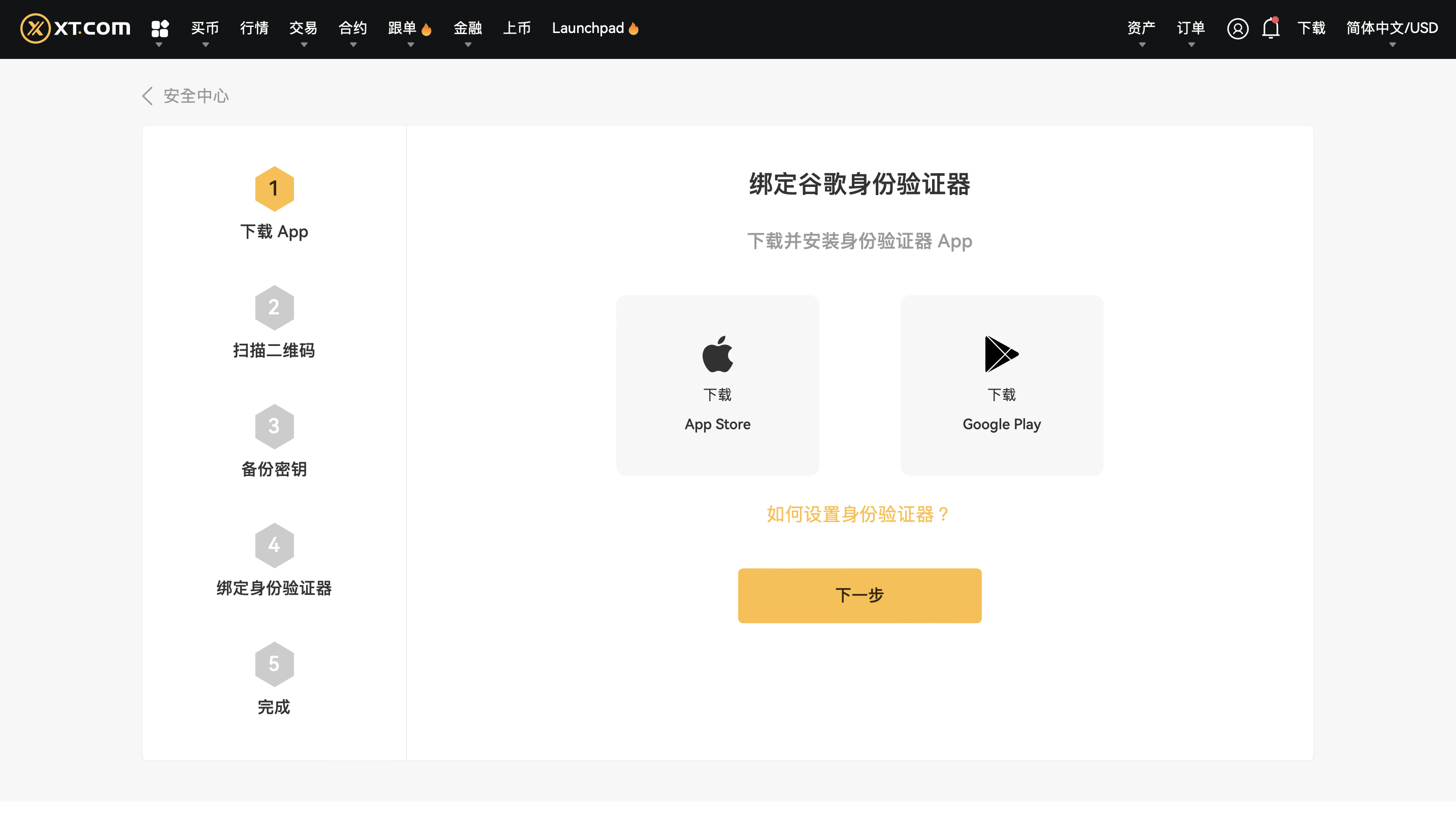Viewport: 1456px width, 831px height.
Task: Expand the 金融 dropdown menu
Action: point(468,28)
